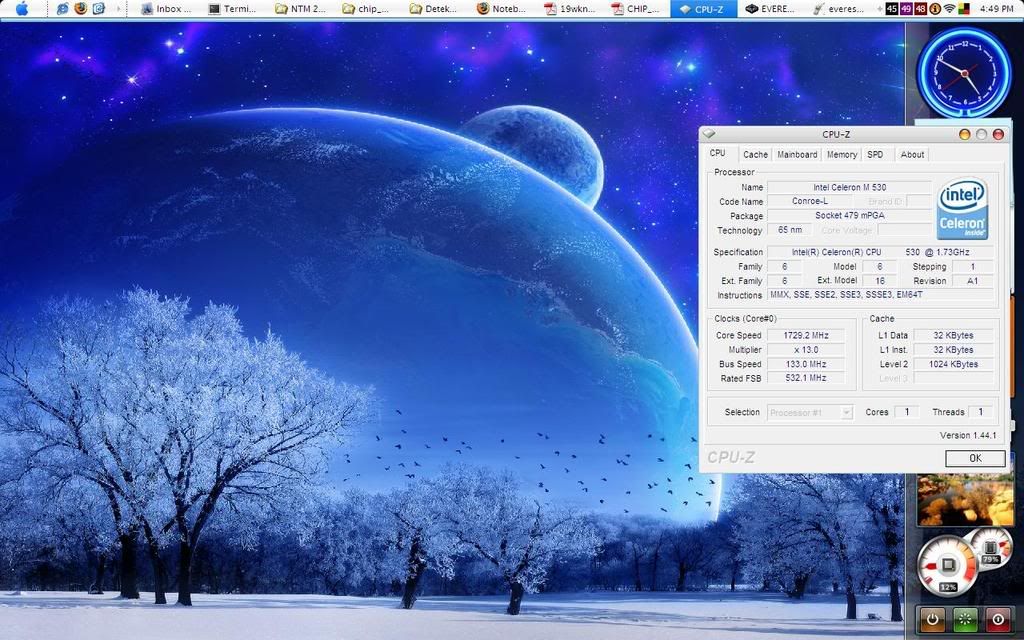Switch to the Noteb Firefox taskbar window

point(503,9)
